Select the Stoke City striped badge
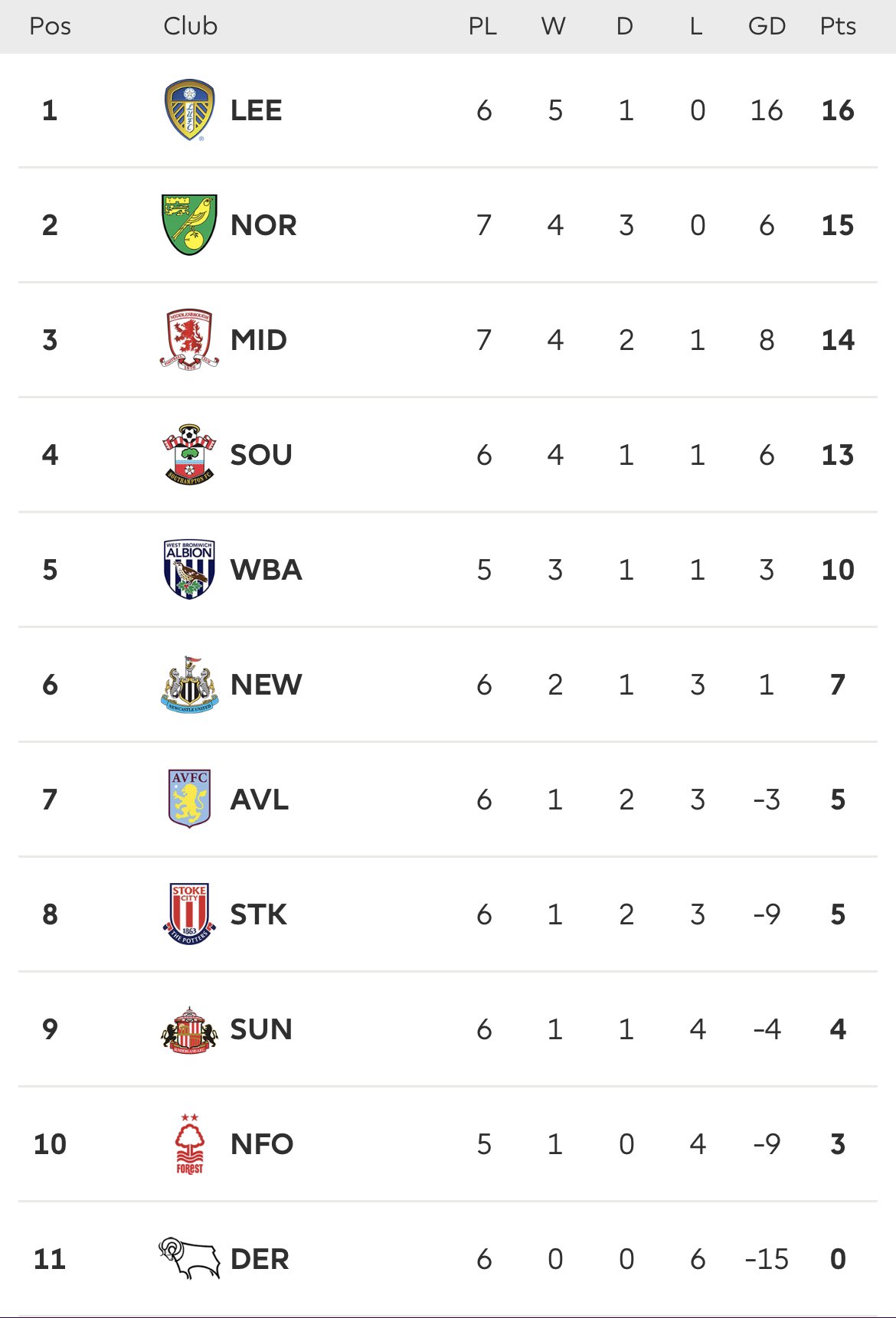The image size is (896, 1318). (189, 914)
